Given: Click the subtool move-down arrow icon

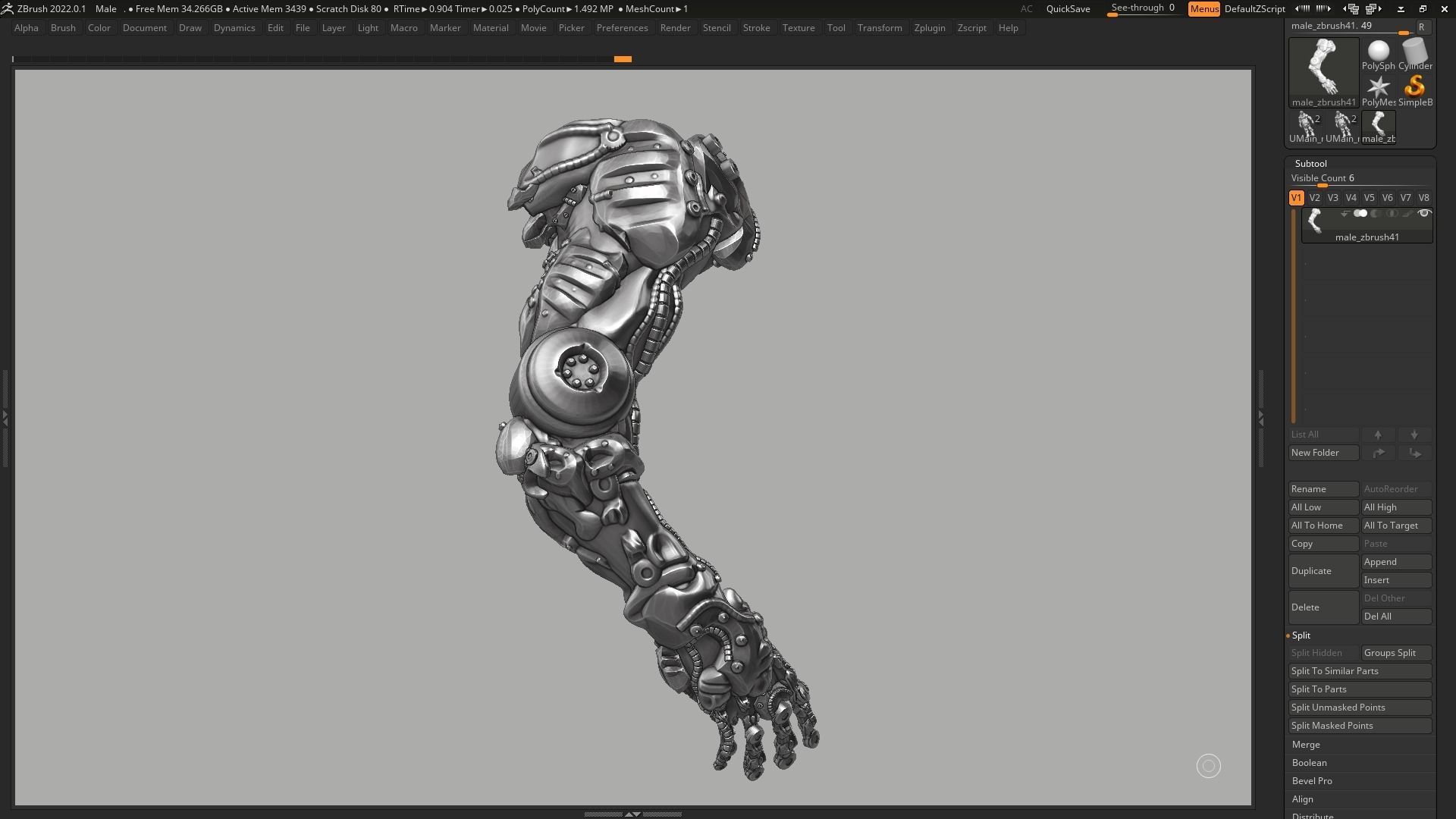Looking at the screenshot, I should pyautogui.click(x=1414, y=435).
